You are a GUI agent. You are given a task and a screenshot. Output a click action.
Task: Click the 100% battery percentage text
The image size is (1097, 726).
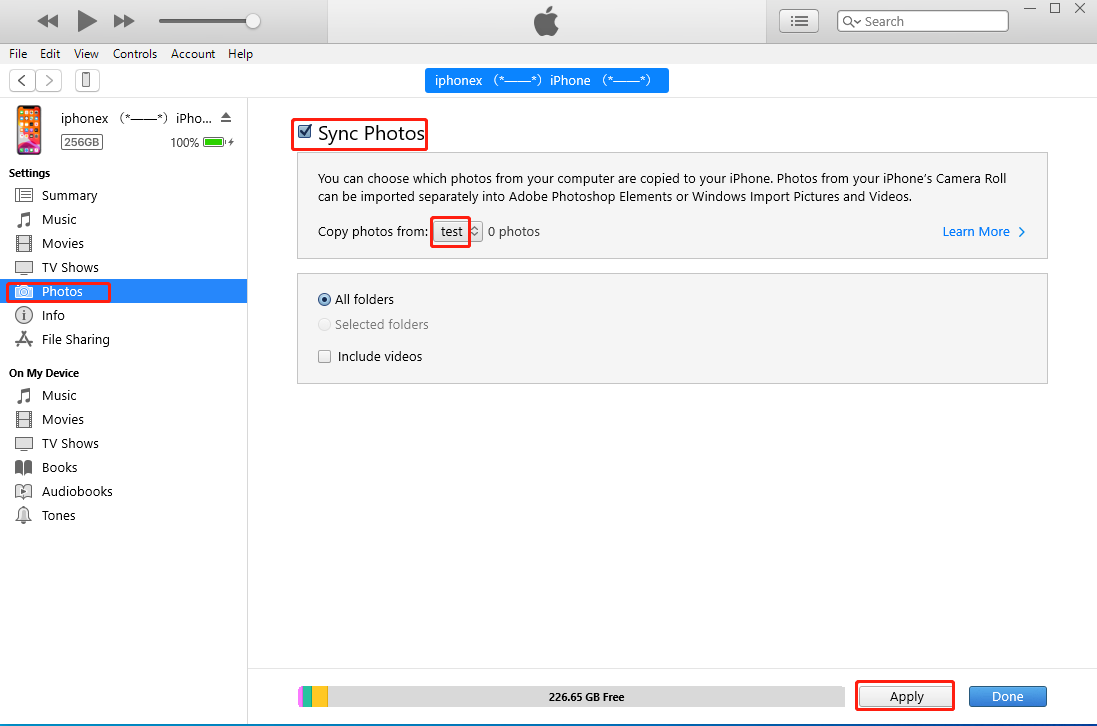[x=185, y=143]
